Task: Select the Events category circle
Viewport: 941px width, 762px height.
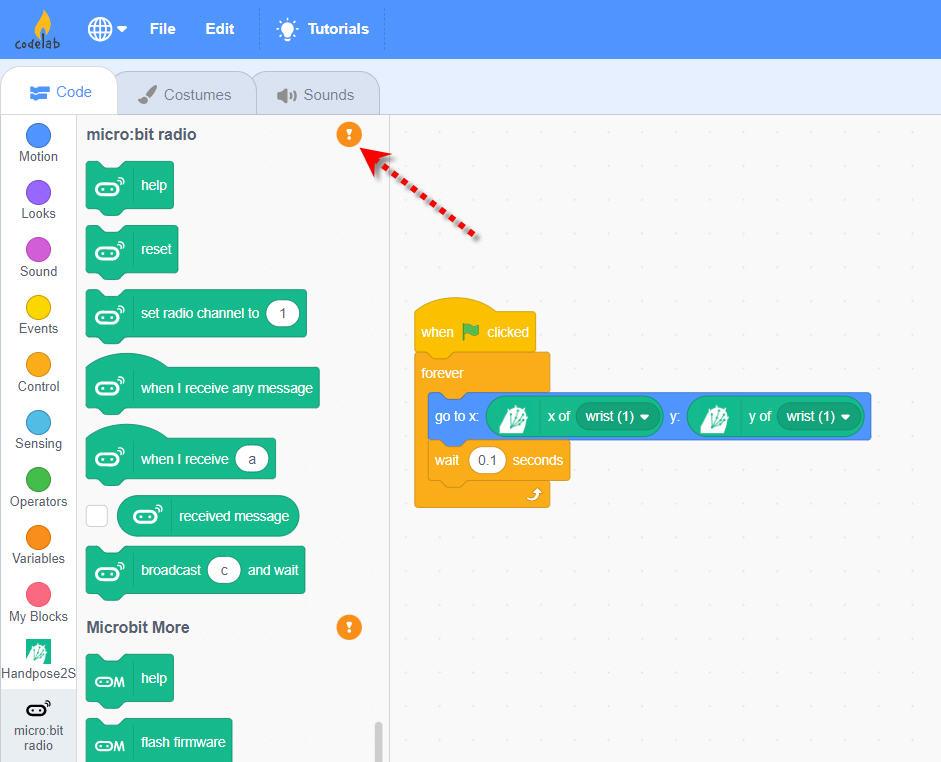Action: click(38, 307)
